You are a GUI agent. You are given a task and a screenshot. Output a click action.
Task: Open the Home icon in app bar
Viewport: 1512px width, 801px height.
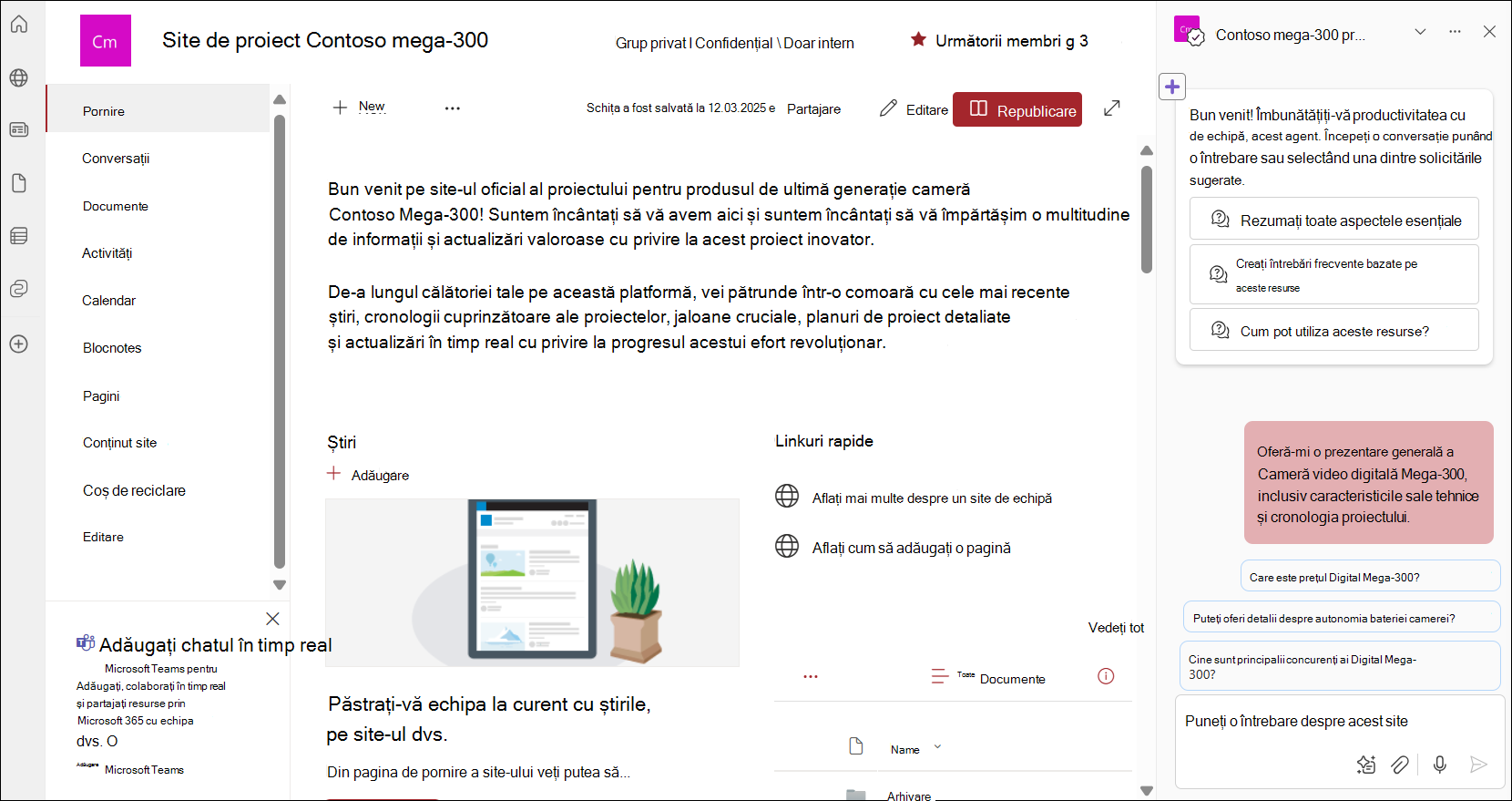pos(19,25)
